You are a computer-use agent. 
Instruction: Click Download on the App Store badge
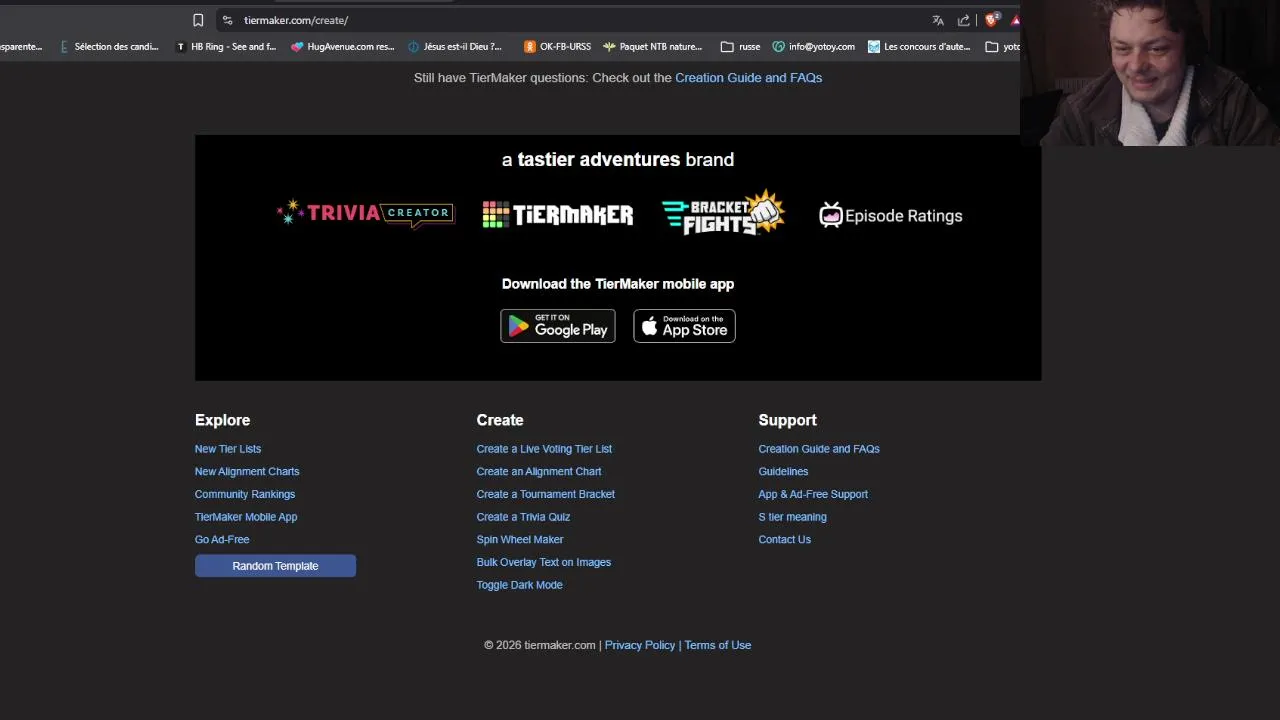[x=684, y=326]
